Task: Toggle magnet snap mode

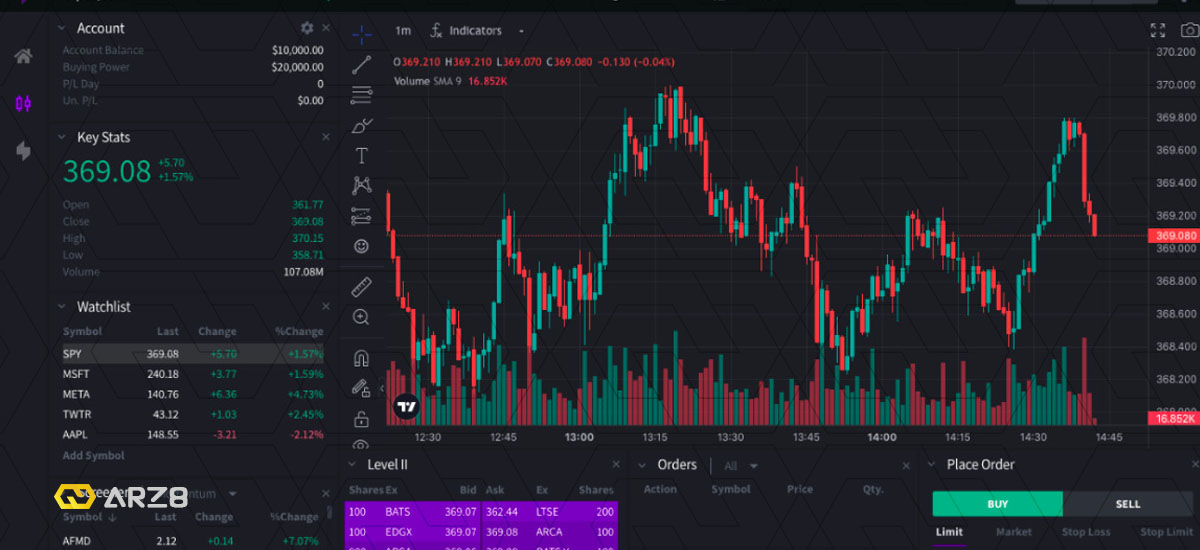Action: pyautogui.click(x=361, y=358)
